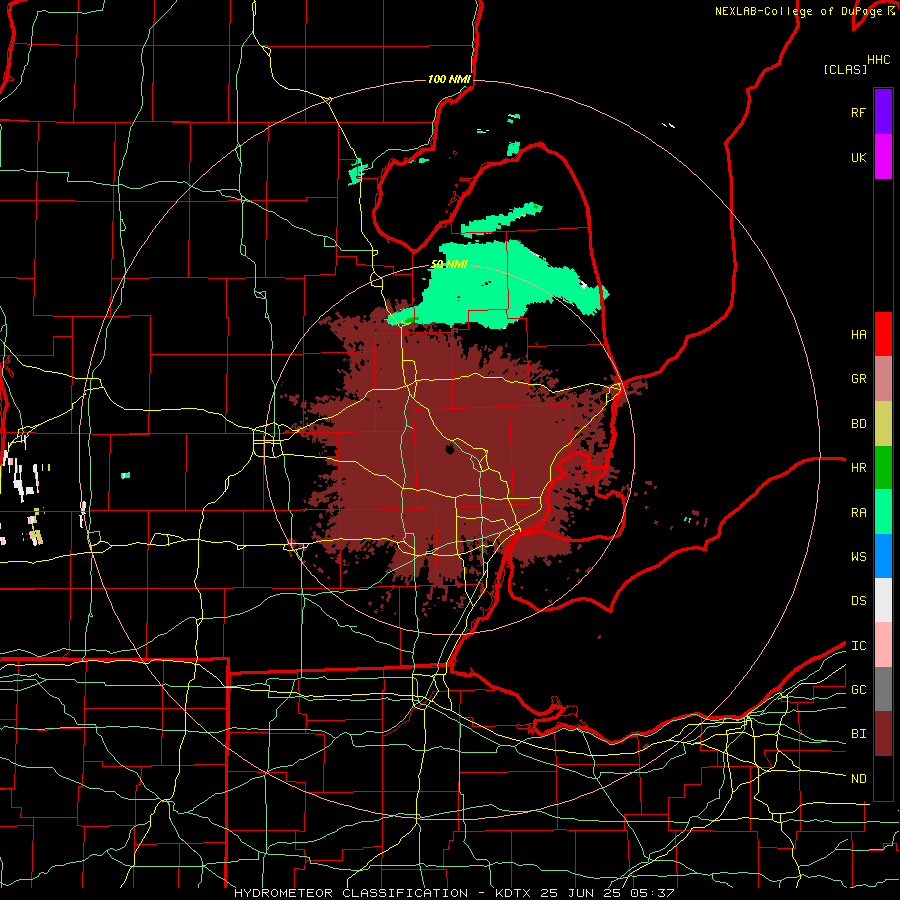The image size is (900, 900).
Task: Click the RA legend label
Action: coord(858,513)
